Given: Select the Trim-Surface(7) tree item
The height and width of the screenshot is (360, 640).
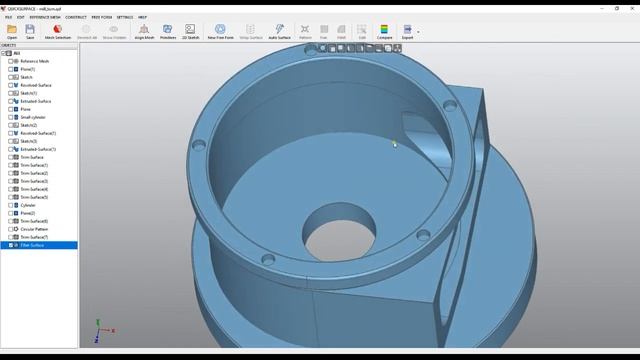Looking at the screenshot, I should [x=34, y=237].
